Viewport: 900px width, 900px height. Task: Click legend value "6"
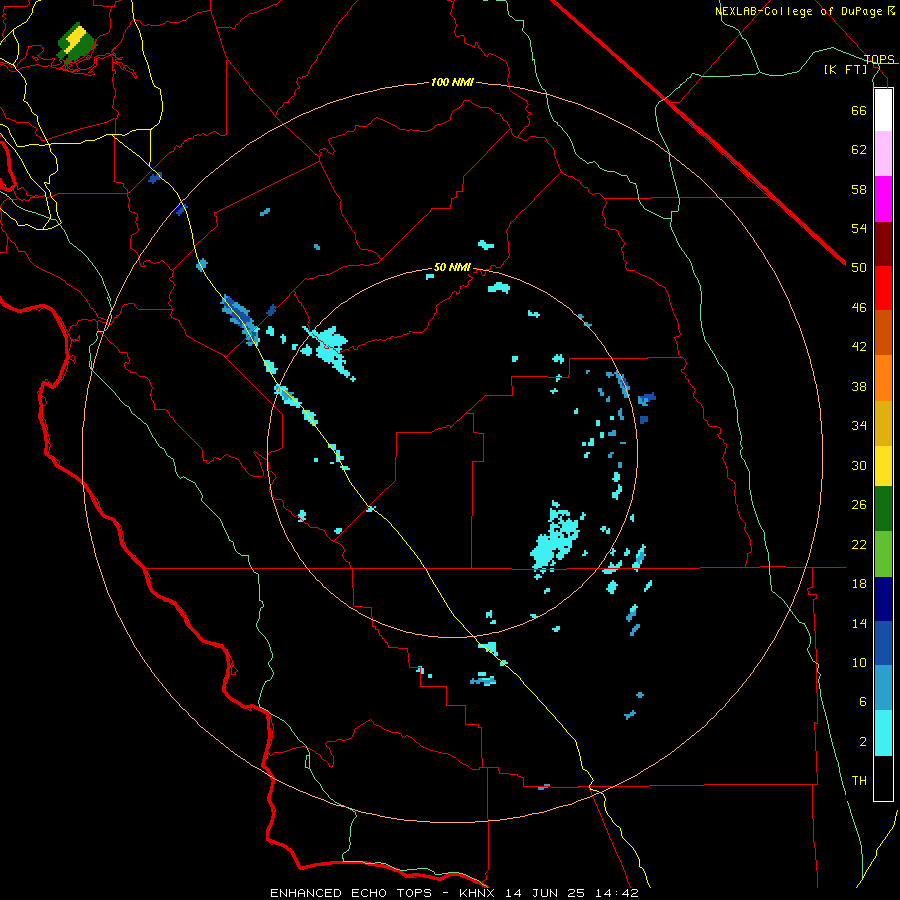coord(862,702)
